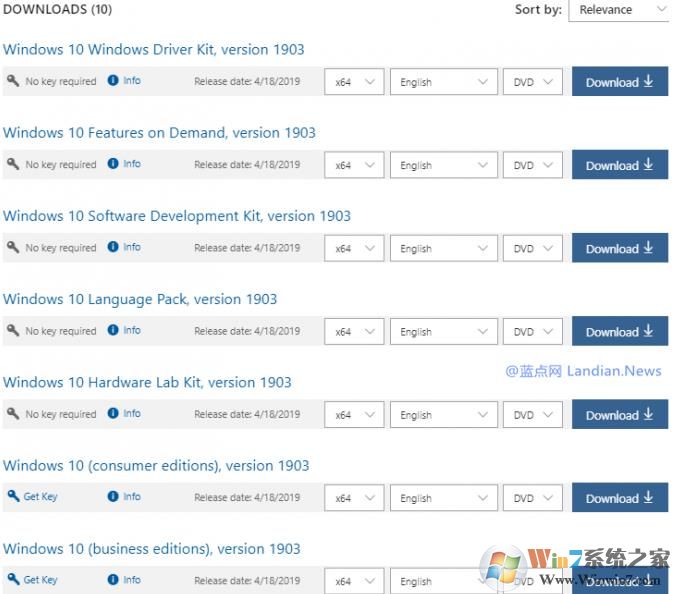Click the DOWNLOADS (10) heading text

point(57,9)
